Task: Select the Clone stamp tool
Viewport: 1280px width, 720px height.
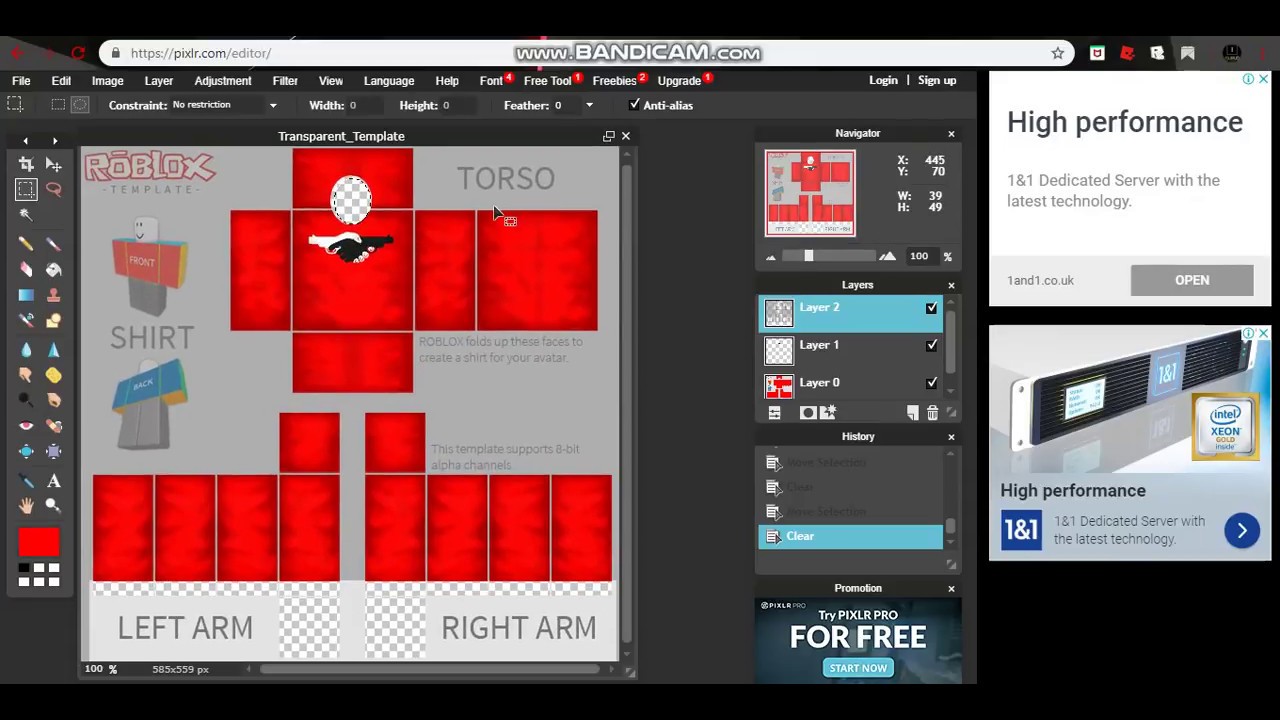Action: [54, 295]
